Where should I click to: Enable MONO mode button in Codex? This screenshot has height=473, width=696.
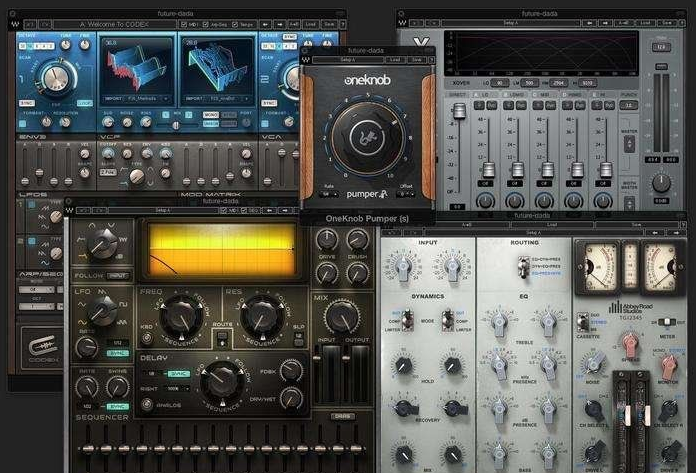[211, 115]
